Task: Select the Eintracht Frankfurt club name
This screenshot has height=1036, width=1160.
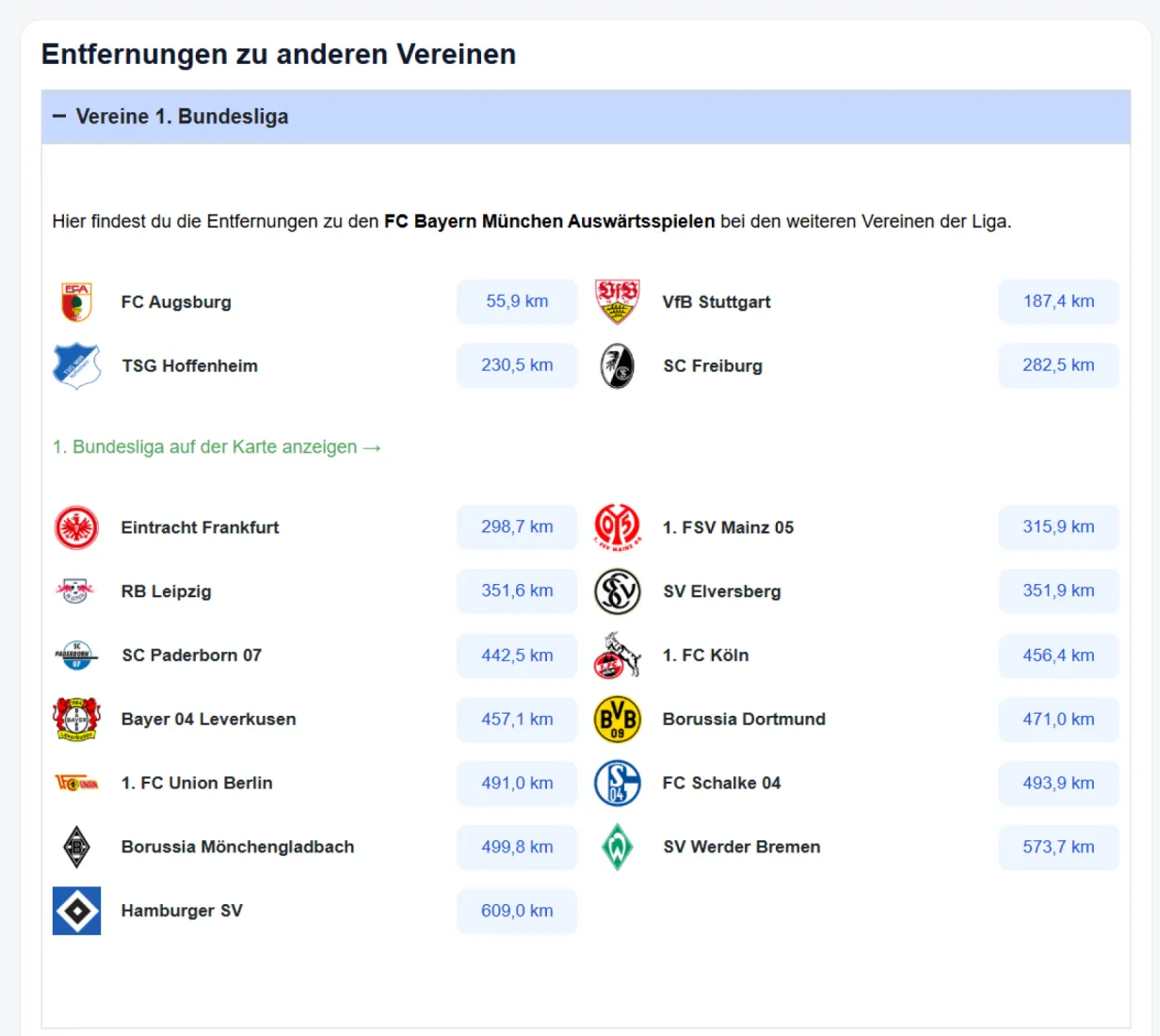Action: [x=200, y=527]
